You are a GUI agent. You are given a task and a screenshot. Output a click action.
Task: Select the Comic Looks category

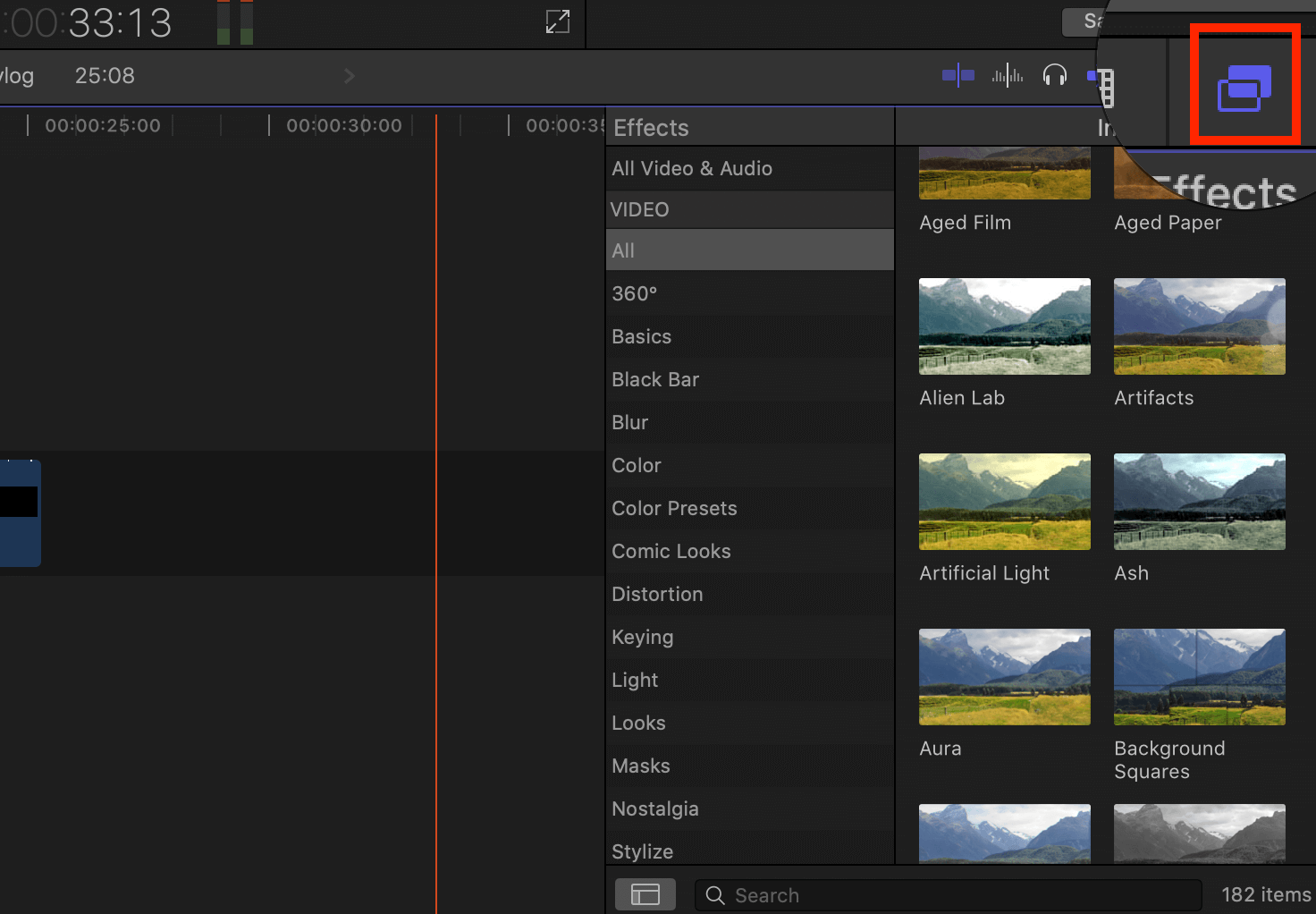coord(750,551)
